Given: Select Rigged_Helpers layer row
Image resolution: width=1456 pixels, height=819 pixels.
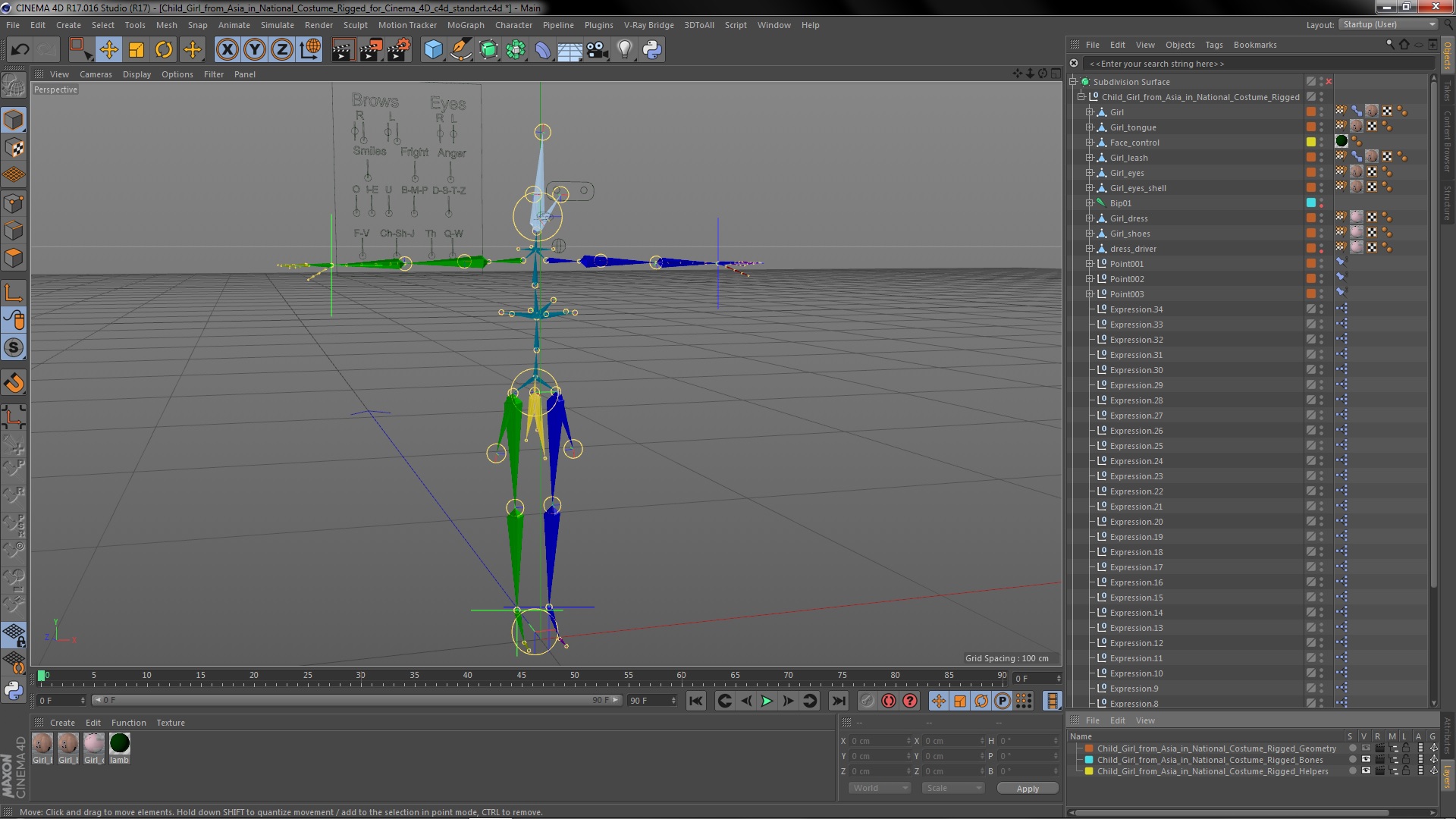Looking at the screenshot, I should pos(1212,771).
